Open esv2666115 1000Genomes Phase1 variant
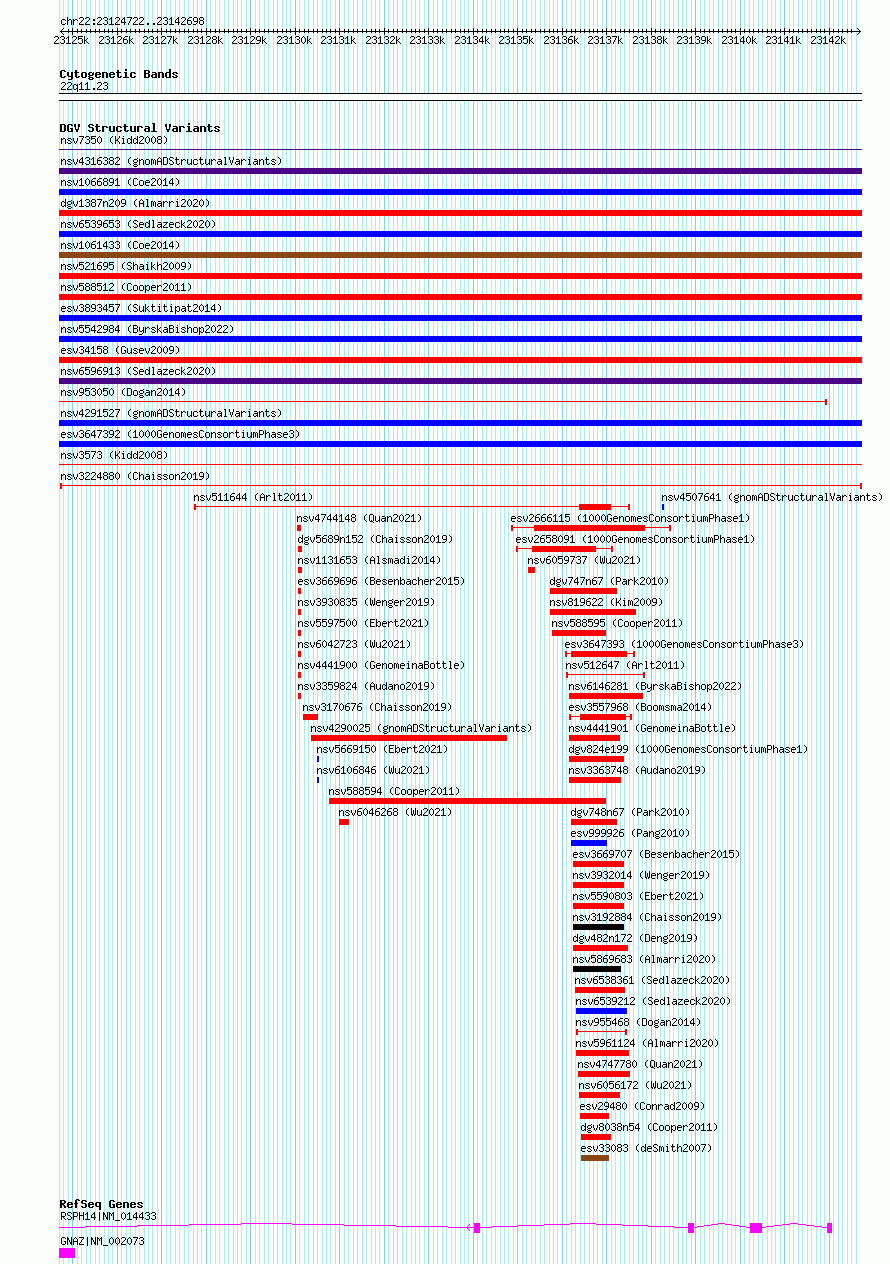Image resolution: width=890 pixels, height=1264 pixels. (630, 518)
